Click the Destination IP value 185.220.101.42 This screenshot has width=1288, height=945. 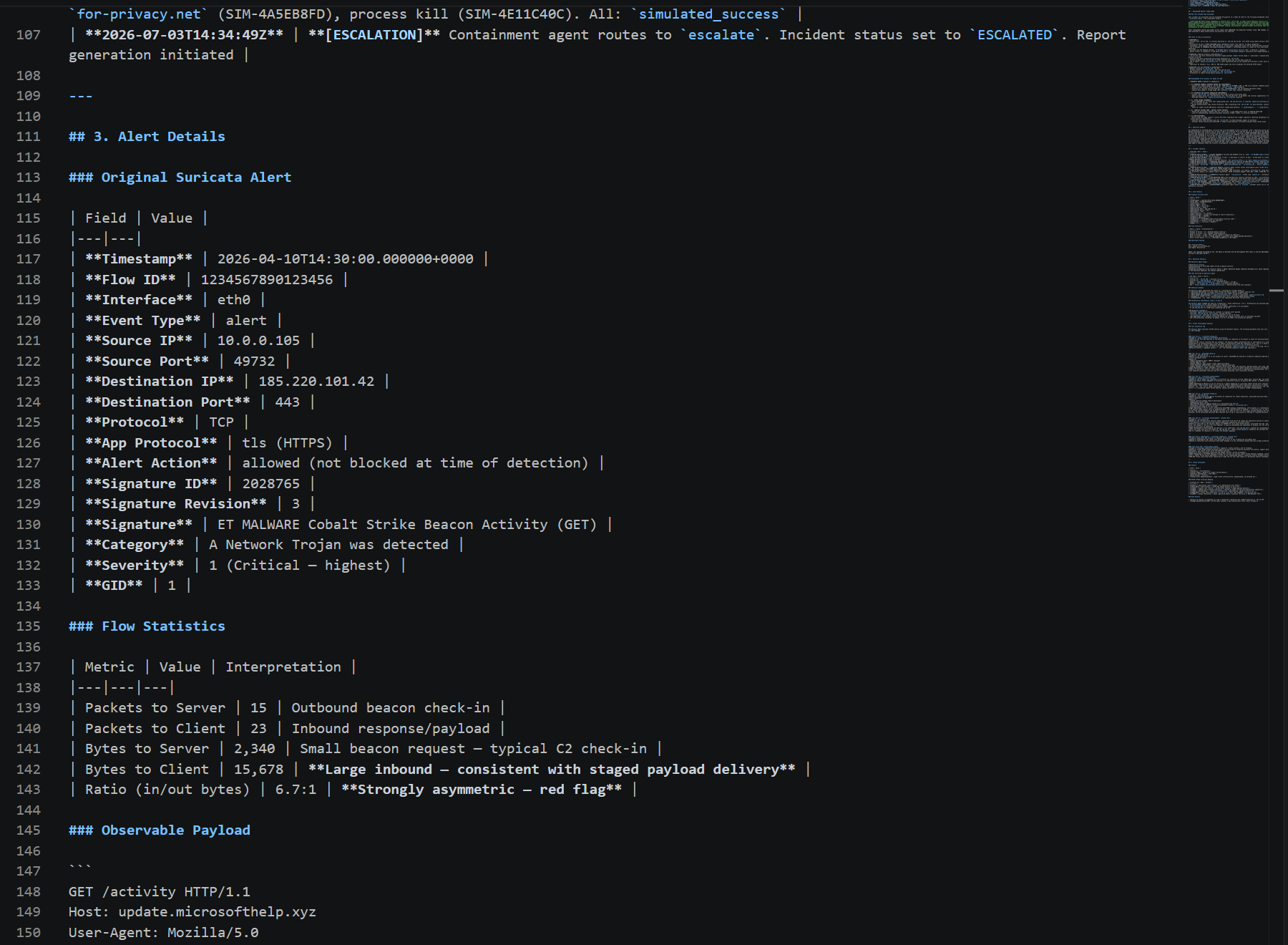pos(316,382)
